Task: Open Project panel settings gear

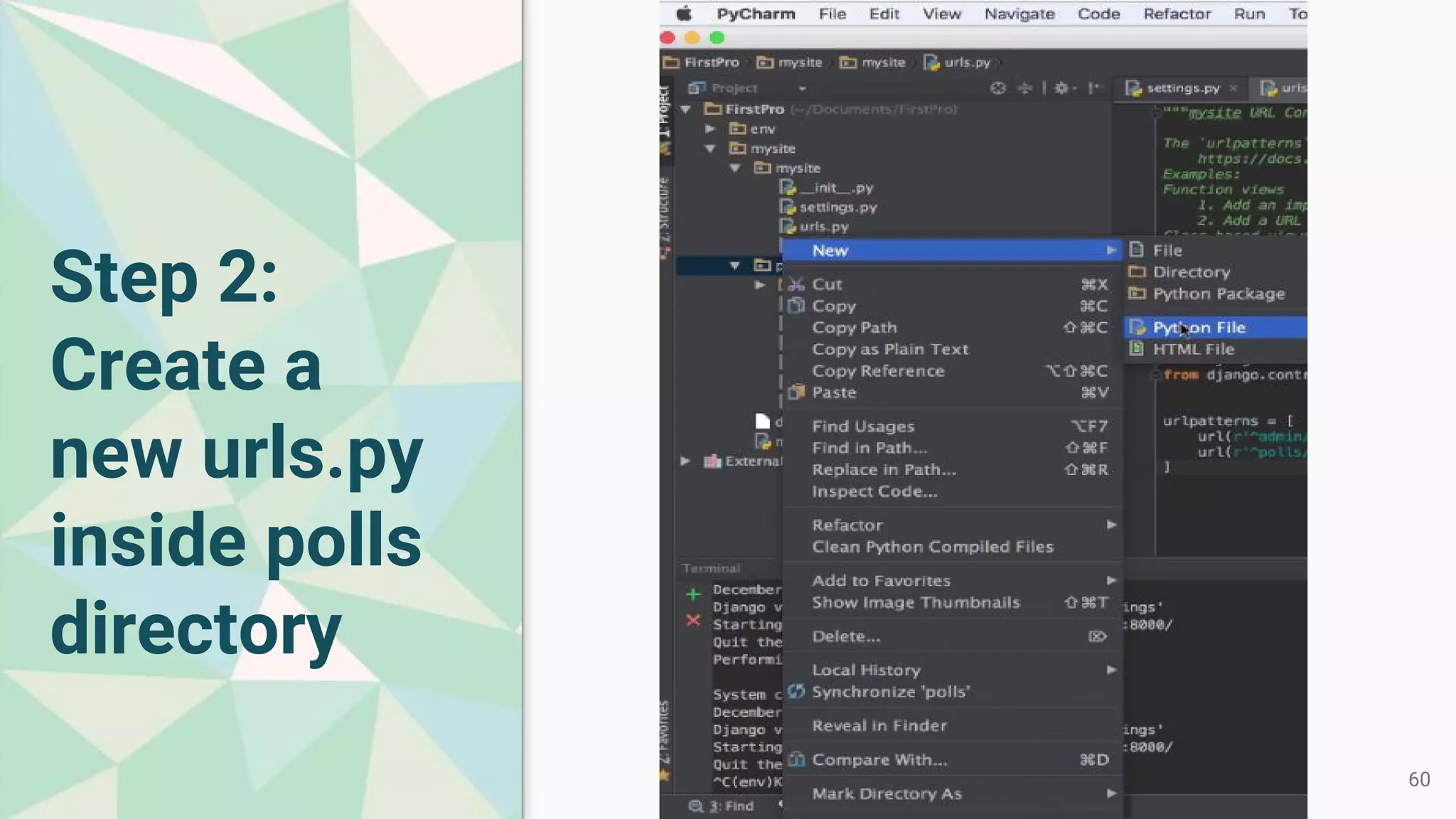Action: [1063, 88]
